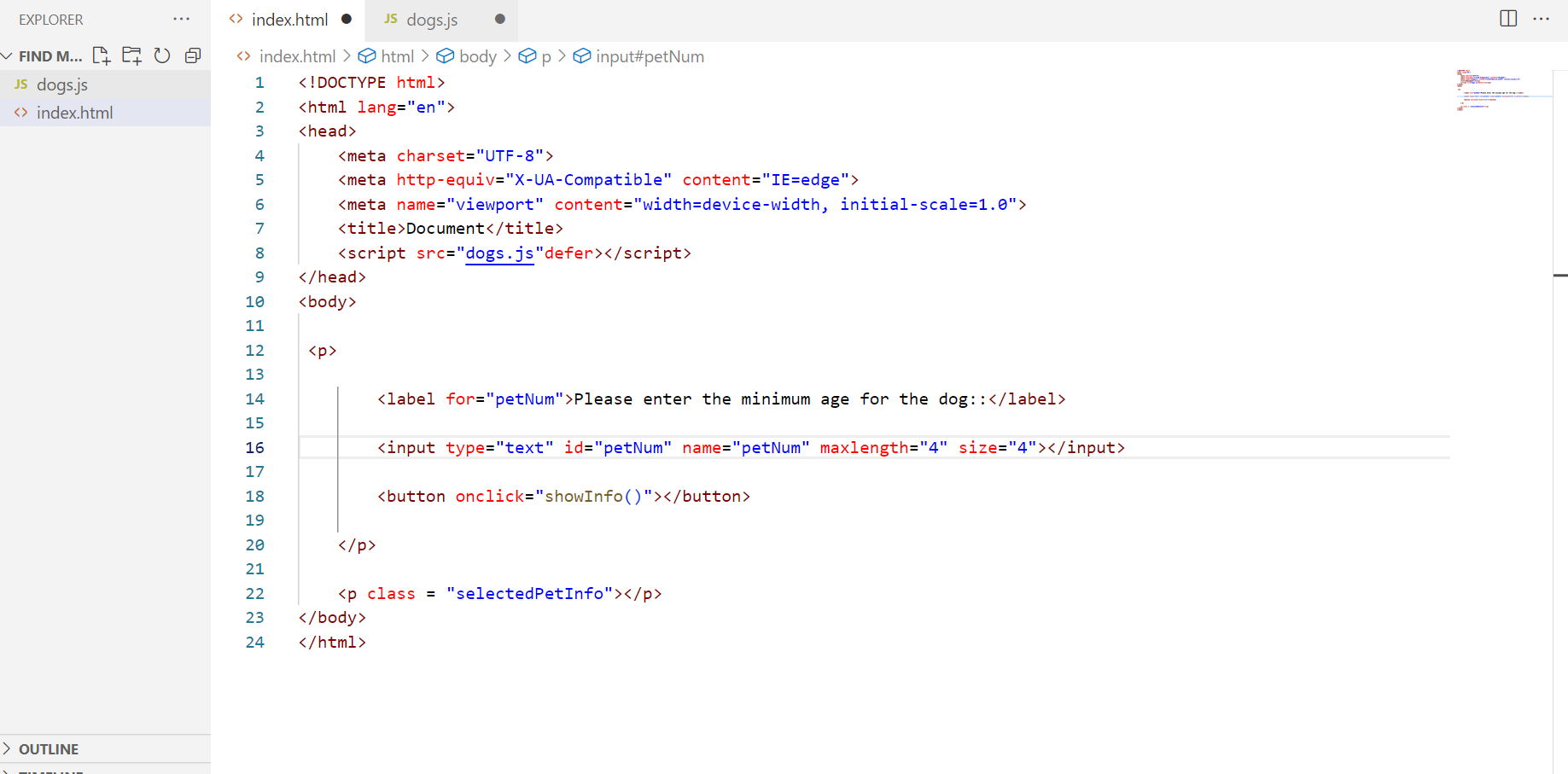Click index.html in the breadcrumb path
The width and height of the screenshot is (1568, 774).
coord(297,56)
